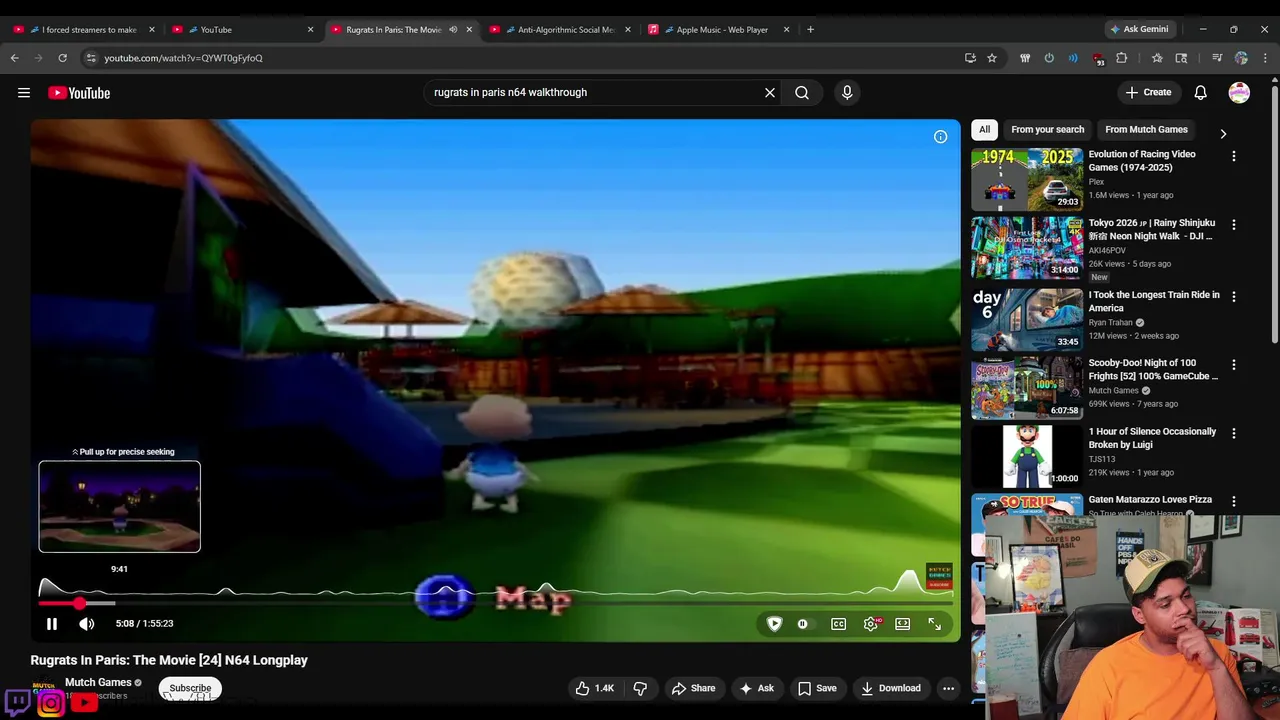Open a new browser tab

(x=810, y=30)
